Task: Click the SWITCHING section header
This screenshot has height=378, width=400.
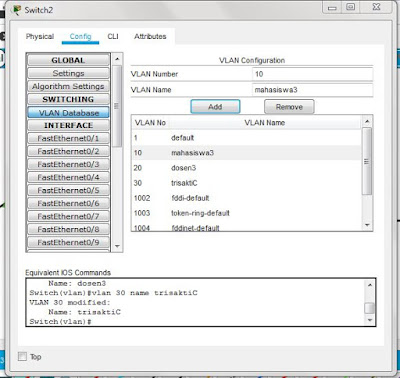Action: point(68,99)
